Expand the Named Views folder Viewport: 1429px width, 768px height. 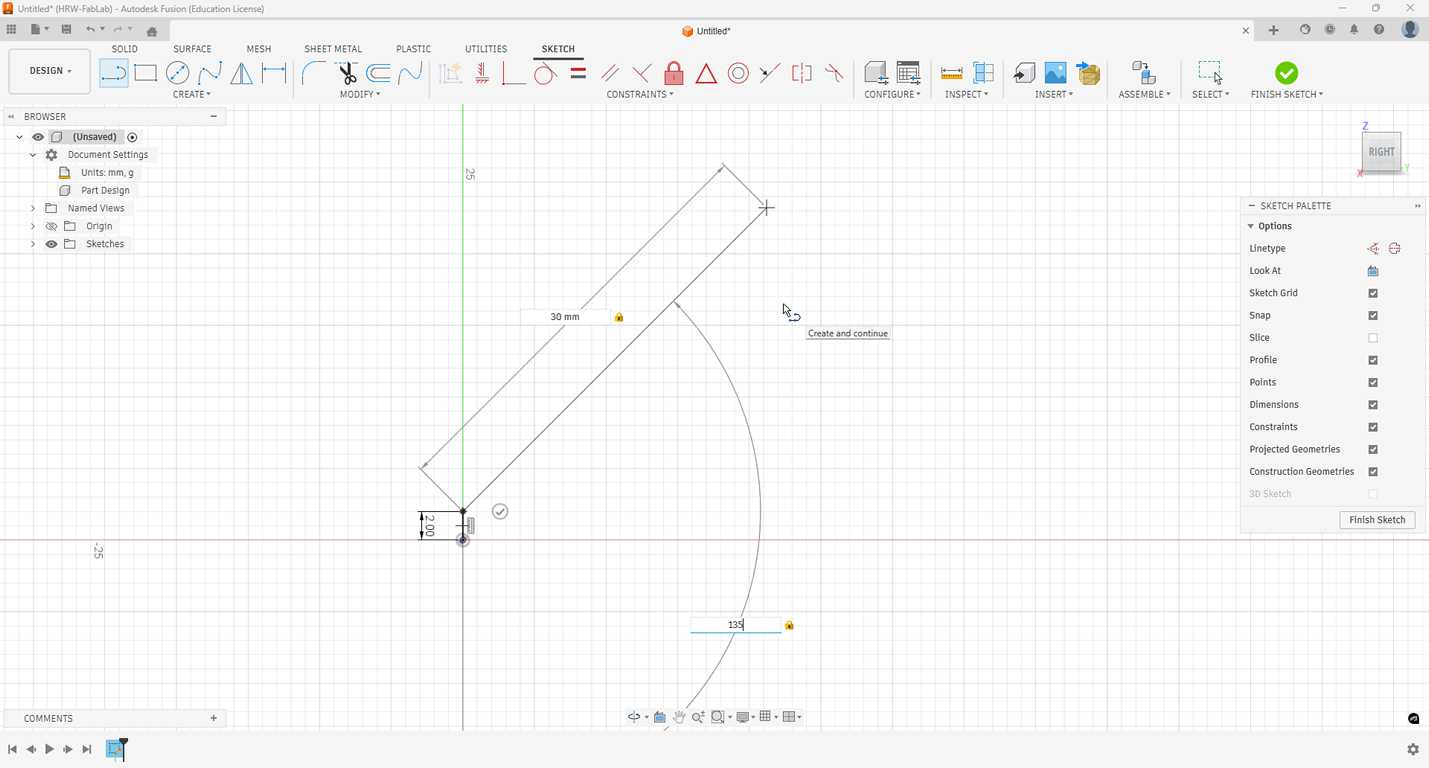pos(33,208)
